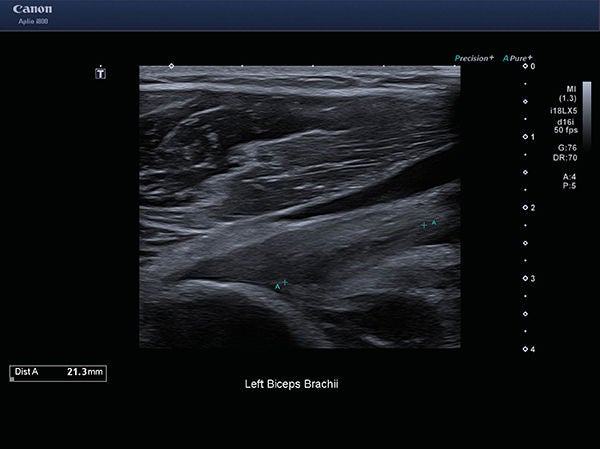Click the d16i depth setting text
The width and height of the screenshot is (600, 449).
pos(565,122)
